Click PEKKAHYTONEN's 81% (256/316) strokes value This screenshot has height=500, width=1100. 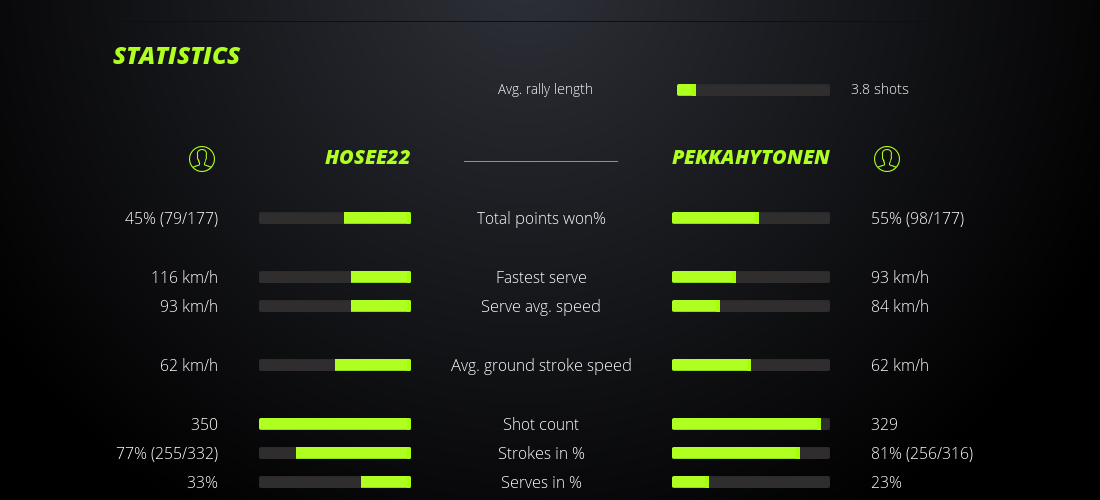pyautogui.click(x=921, y=453)
